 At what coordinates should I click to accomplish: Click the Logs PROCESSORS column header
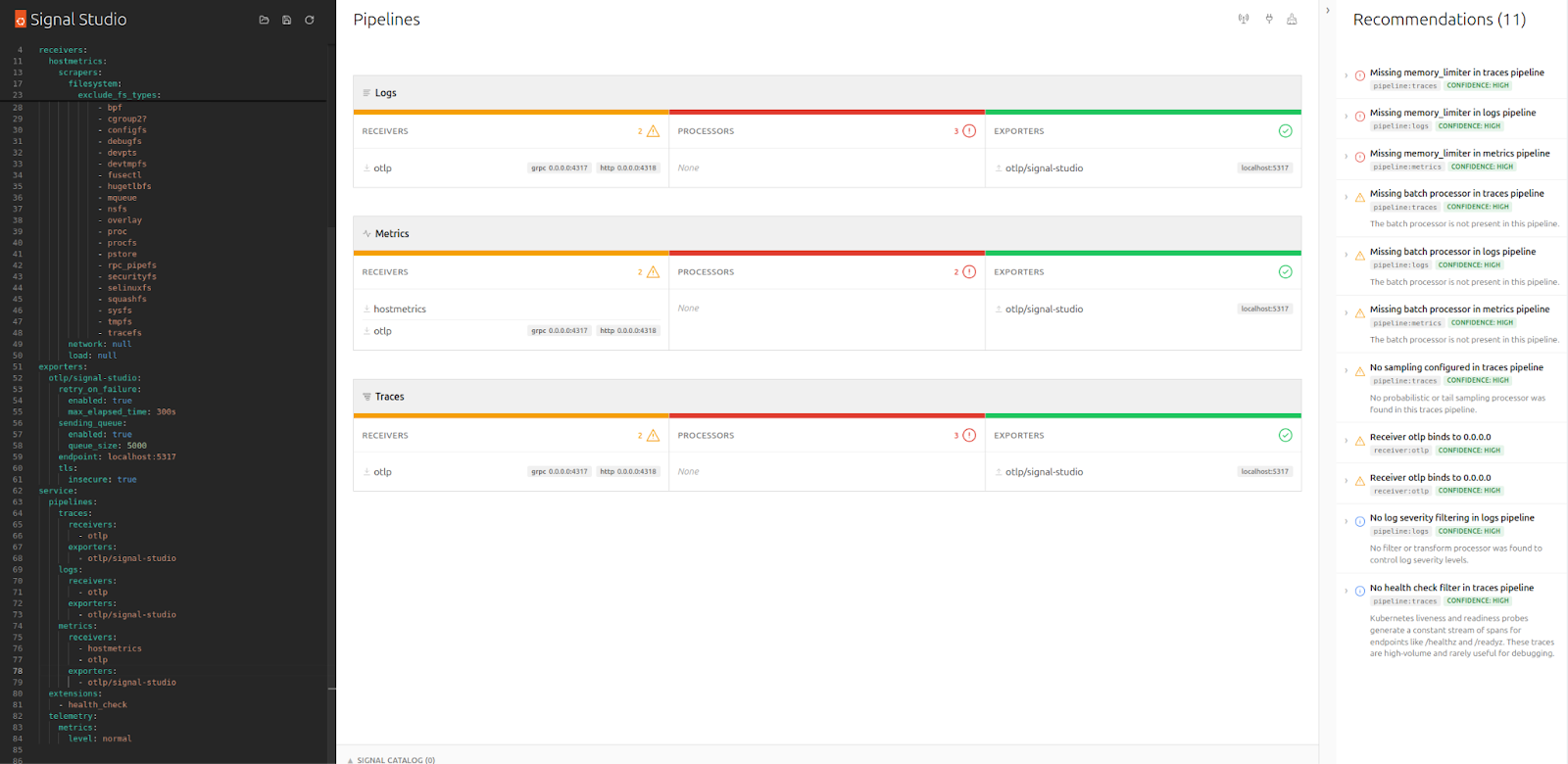(x=706, y=131)
